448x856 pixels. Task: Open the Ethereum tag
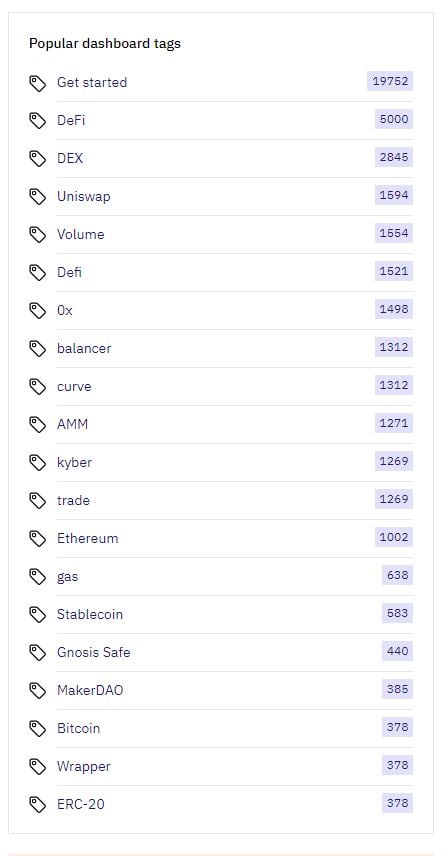coord(87,538)
